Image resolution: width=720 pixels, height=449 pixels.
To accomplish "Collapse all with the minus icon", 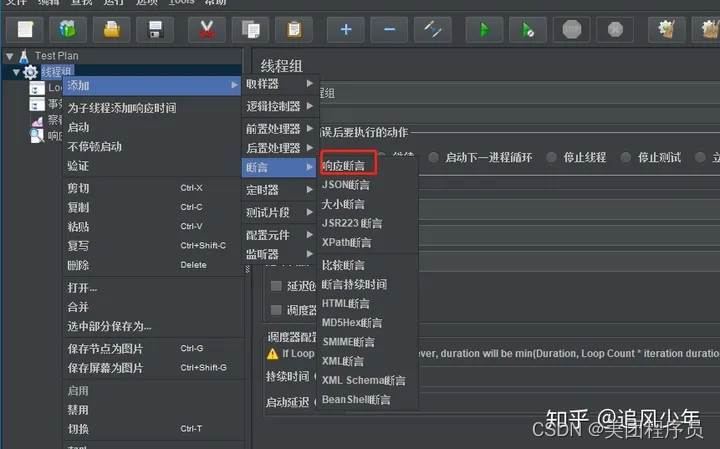I will coord(389,30).
